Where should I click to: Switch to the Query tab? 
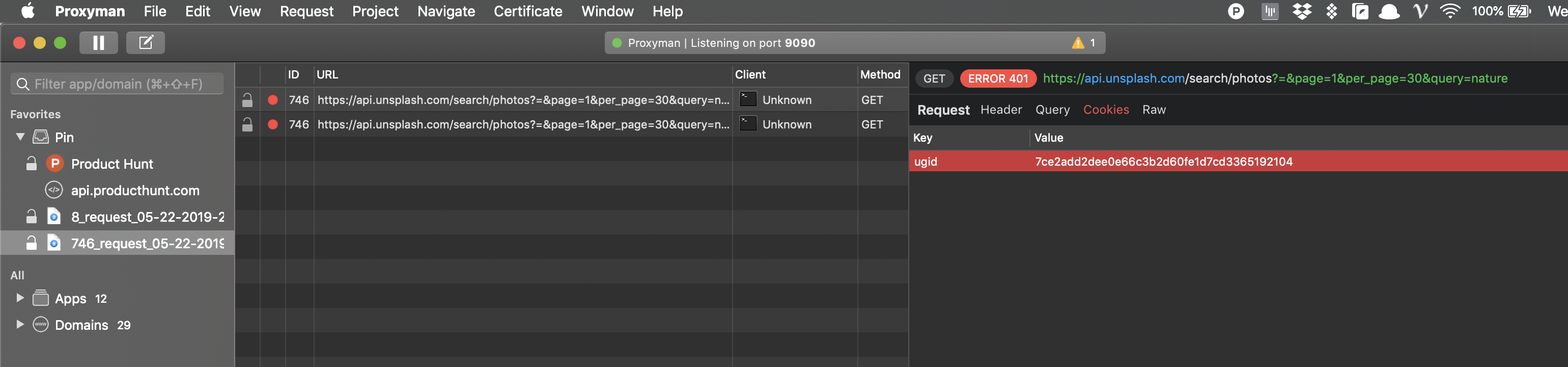click(x=1052, y=110)
